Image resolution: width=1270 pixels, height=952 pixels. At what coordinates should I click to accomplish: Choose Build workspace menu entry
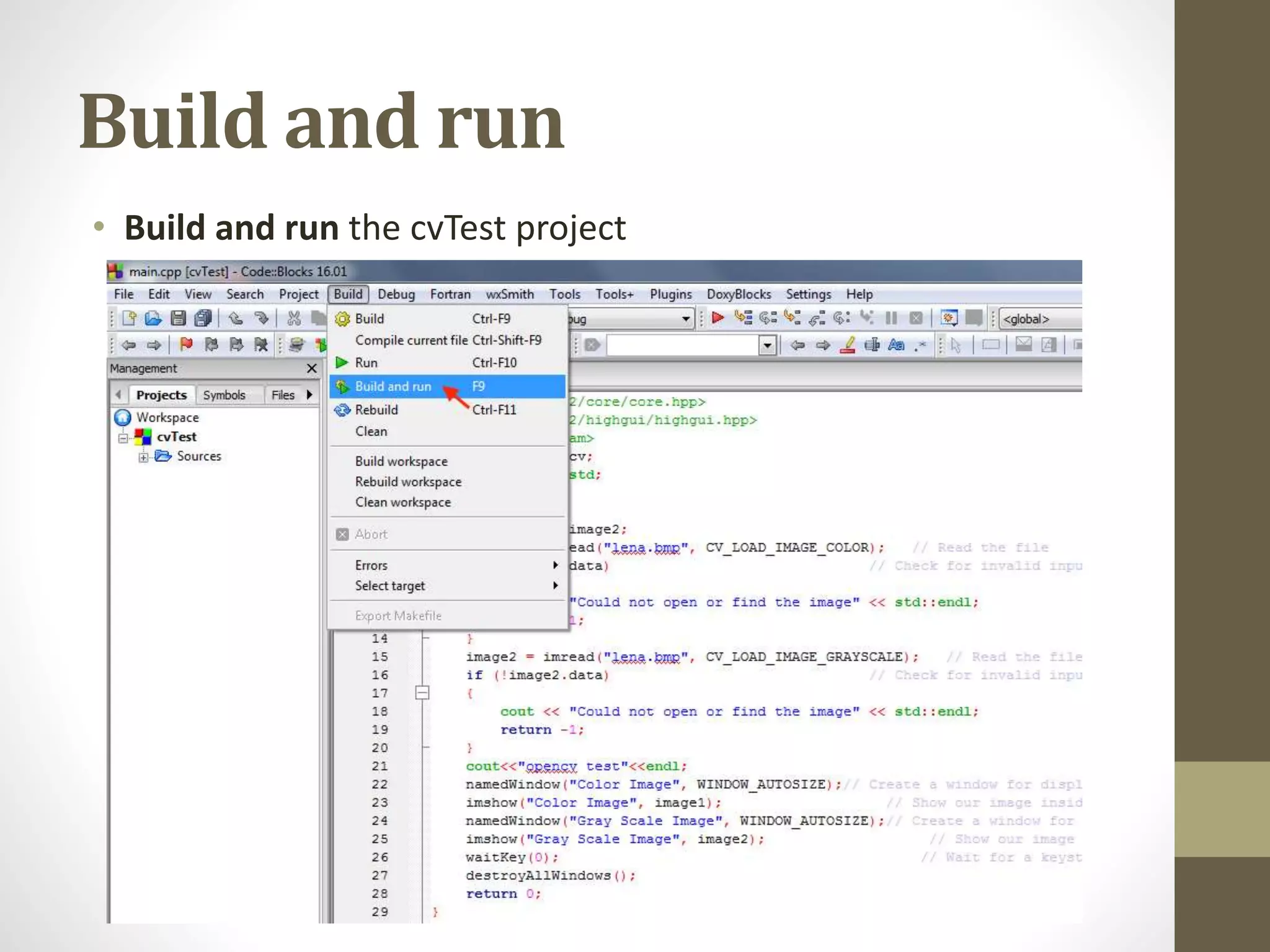pyautogui.click(x=447, y=461)
